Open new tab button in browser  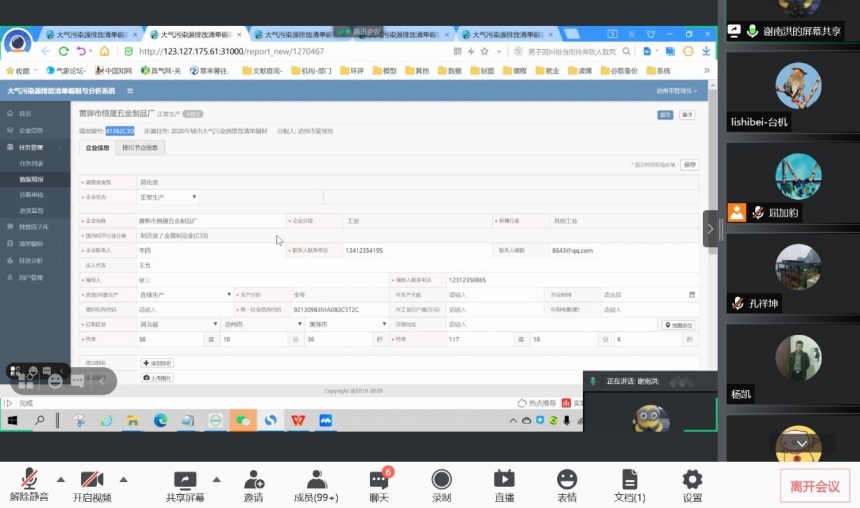click(572, 34)
